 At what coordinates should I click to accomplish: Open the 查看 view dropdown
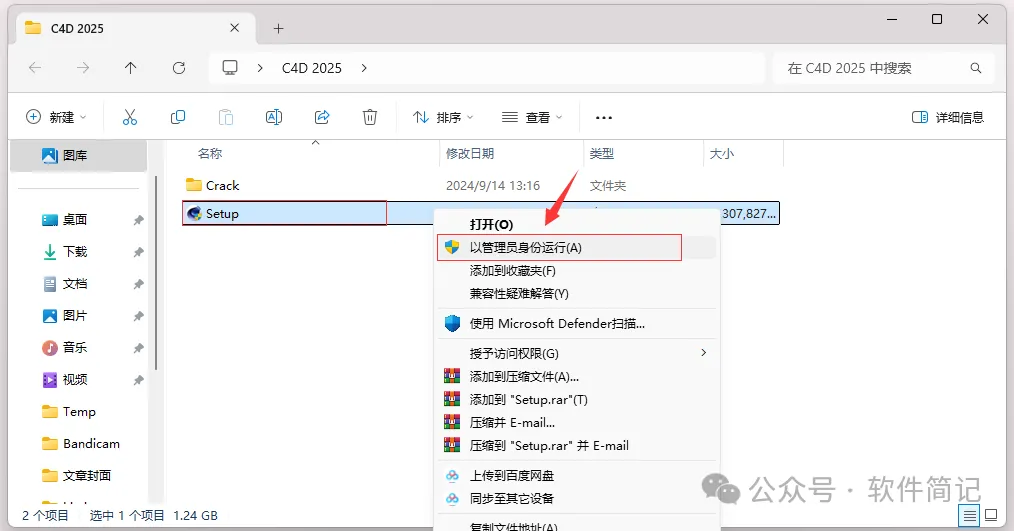coord(532,117)
